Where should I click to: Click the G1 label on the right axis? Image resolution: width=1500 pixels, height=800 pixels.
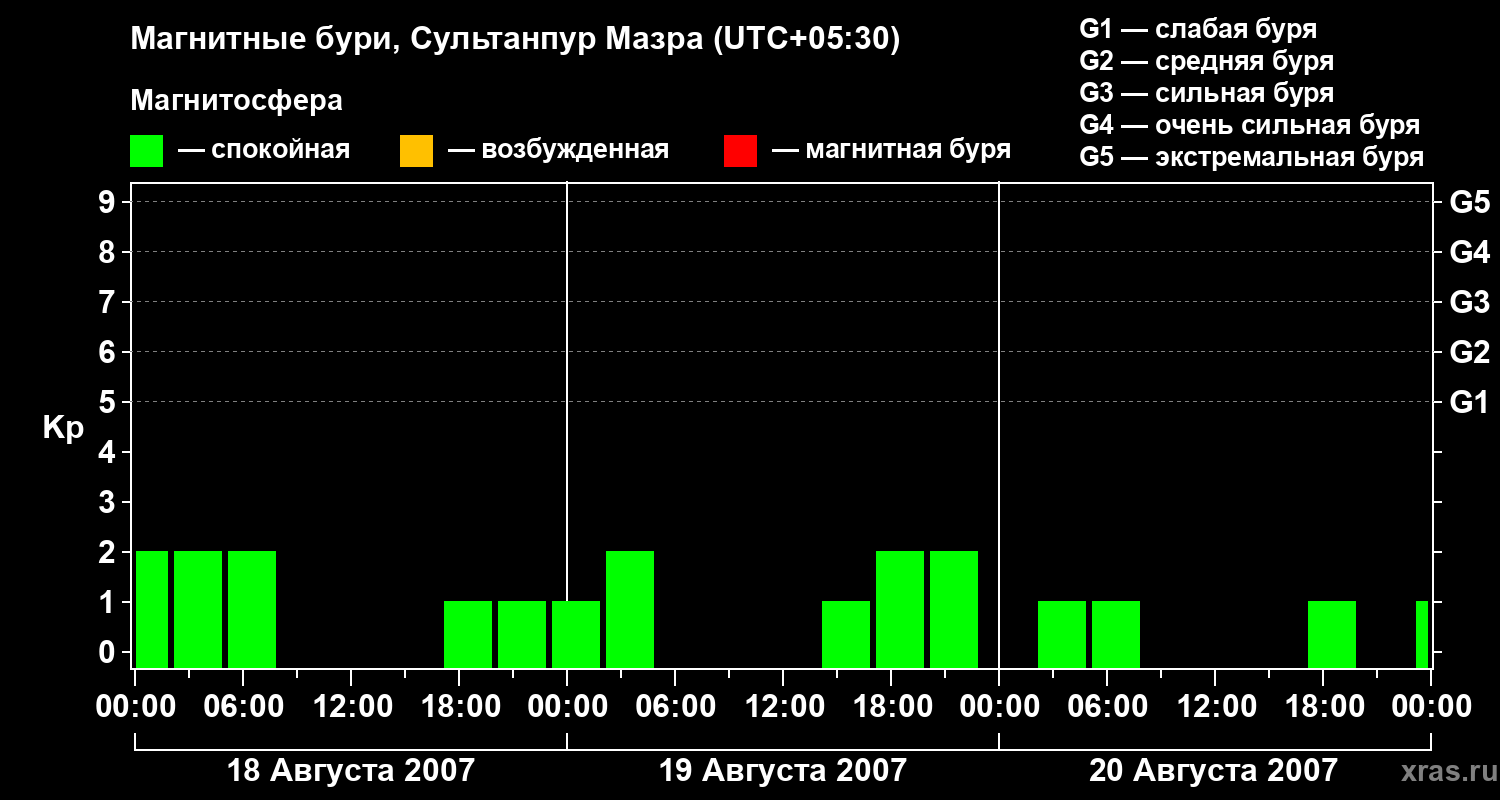click(x=1469, y=402)
